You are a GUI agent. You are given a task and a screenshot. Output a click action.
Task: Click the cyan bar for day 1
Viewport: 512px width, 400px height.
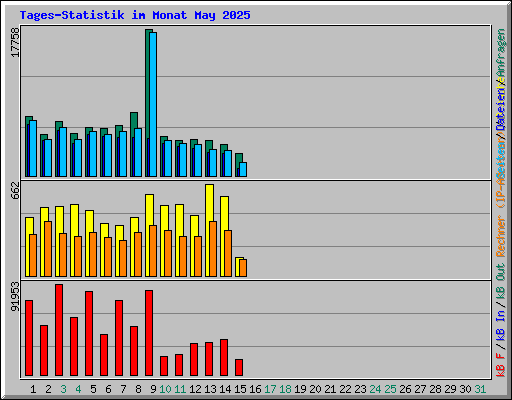click(x=33, y=149)
